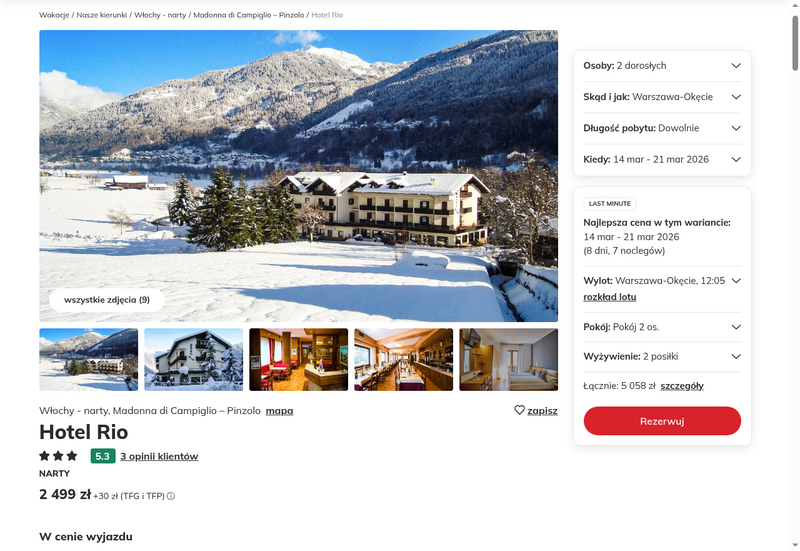
Task: Open the Skąd i jak departure selector
Action: click(662, 97)
